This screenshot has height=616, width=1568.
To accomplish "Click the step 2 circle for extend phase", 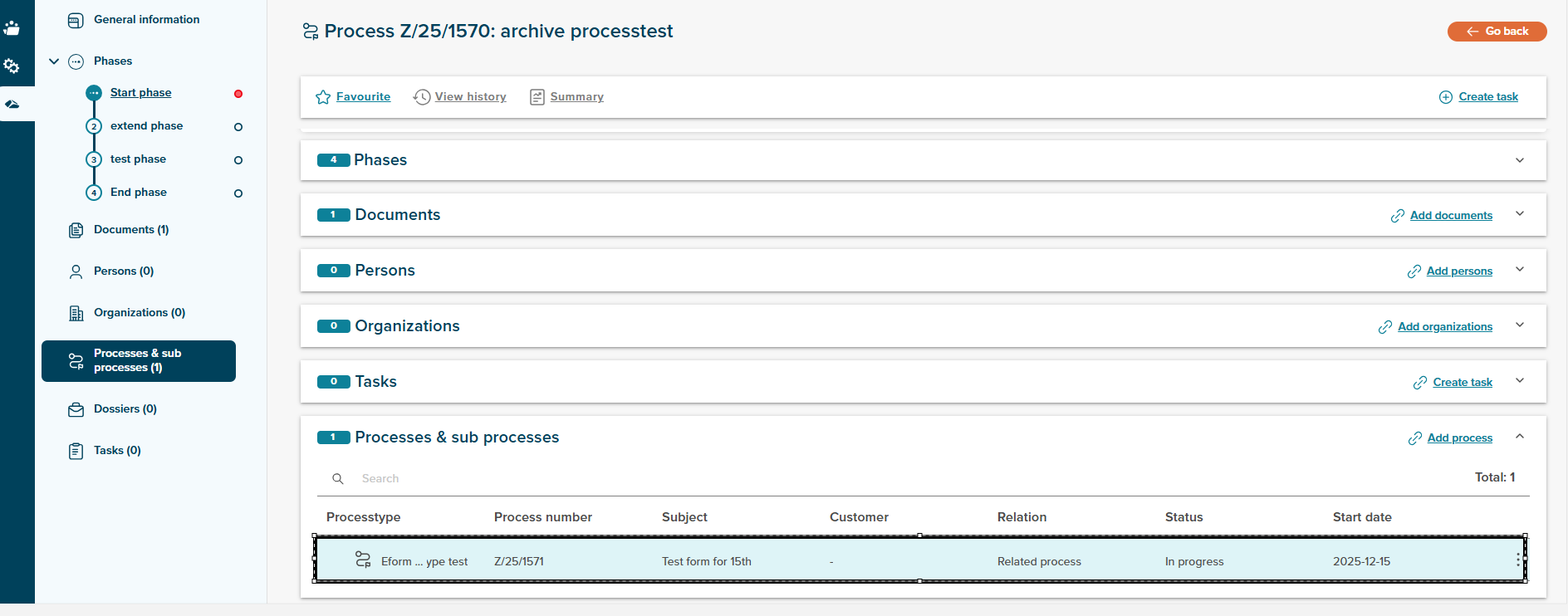I will [x=94, y=126].
